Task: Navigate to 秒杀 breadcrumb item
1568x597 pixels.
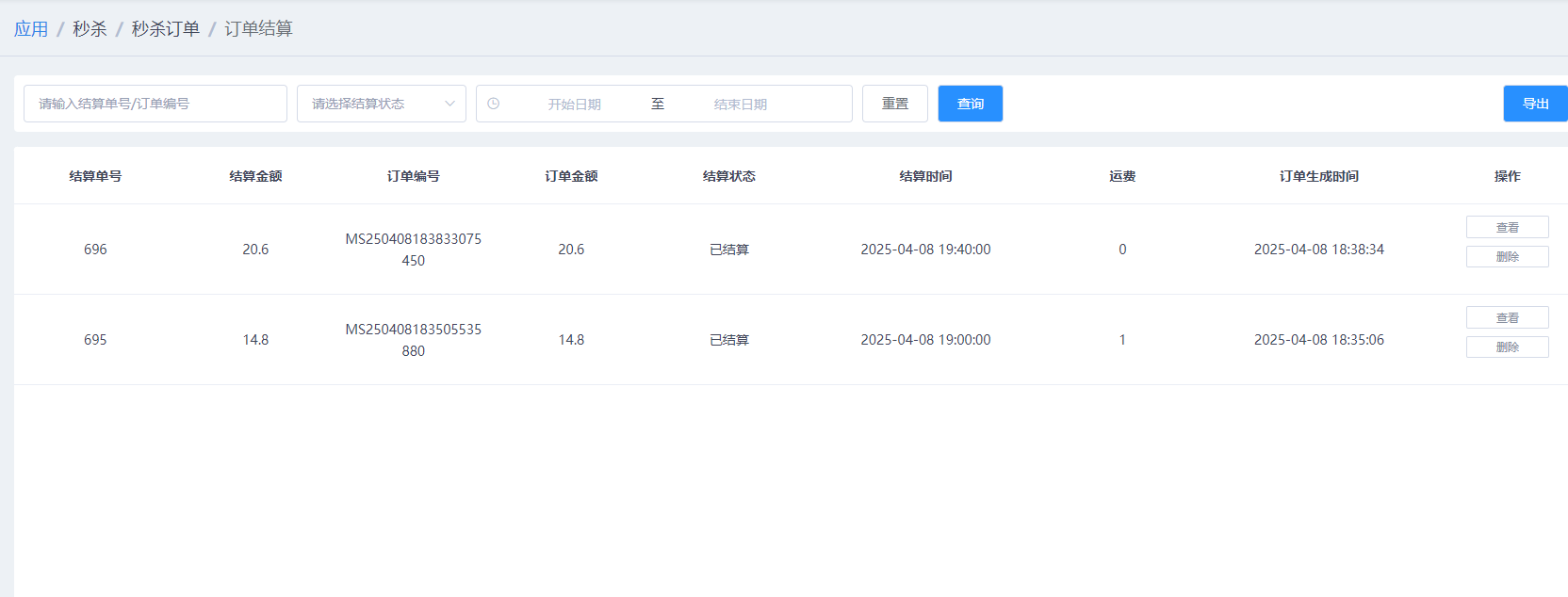Action: click(x=90, y=29)
